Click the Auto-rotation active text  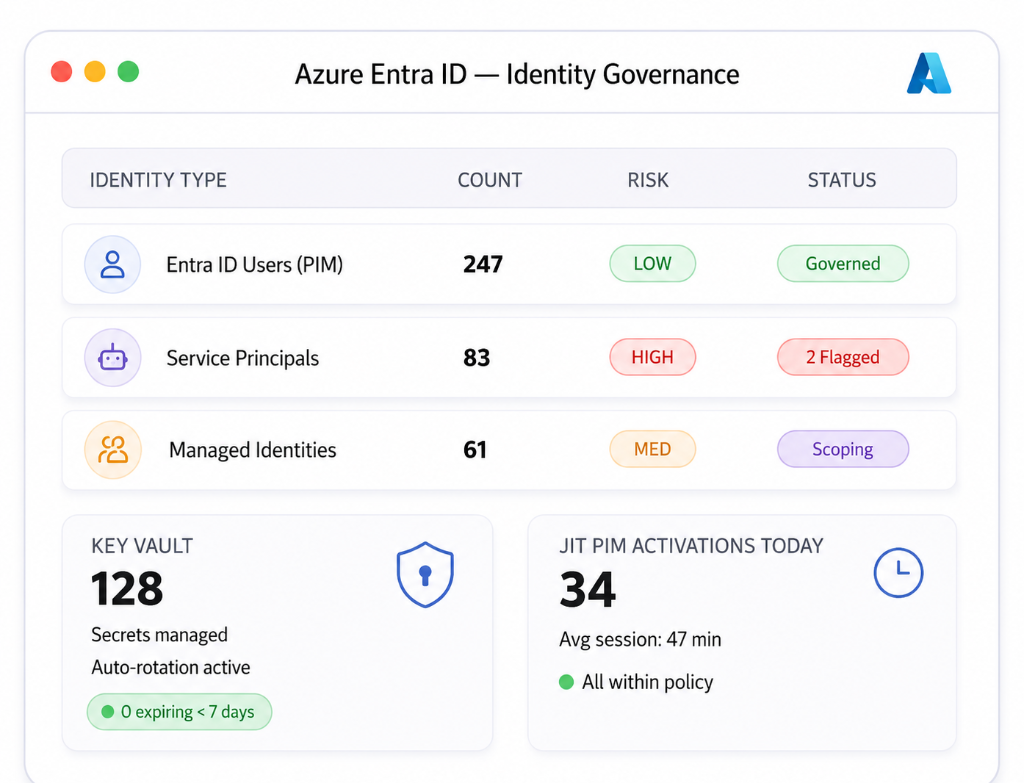[170, 667]
